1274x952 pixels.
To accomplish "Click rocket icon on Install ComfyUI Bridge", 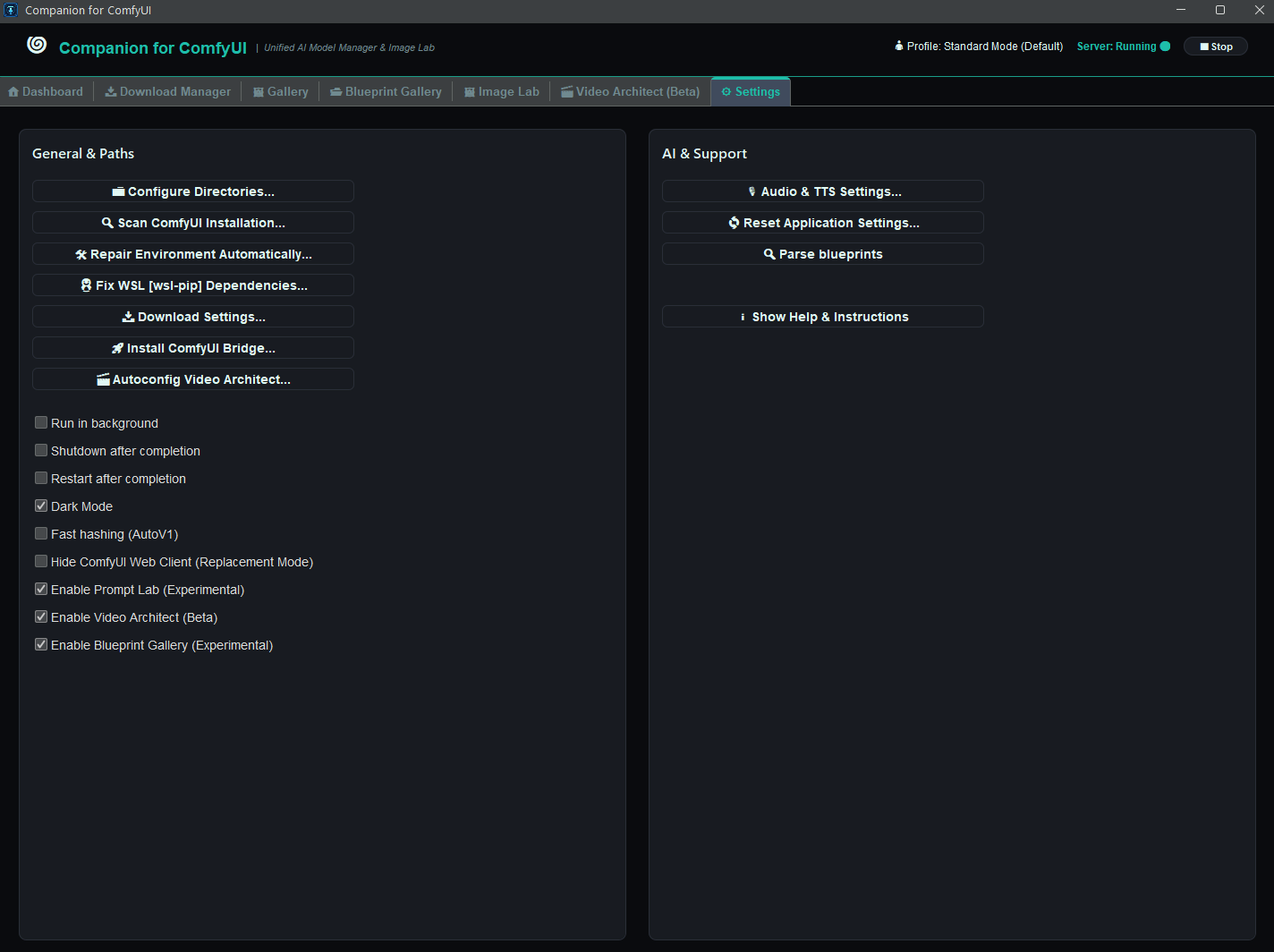I will (117, 348).
